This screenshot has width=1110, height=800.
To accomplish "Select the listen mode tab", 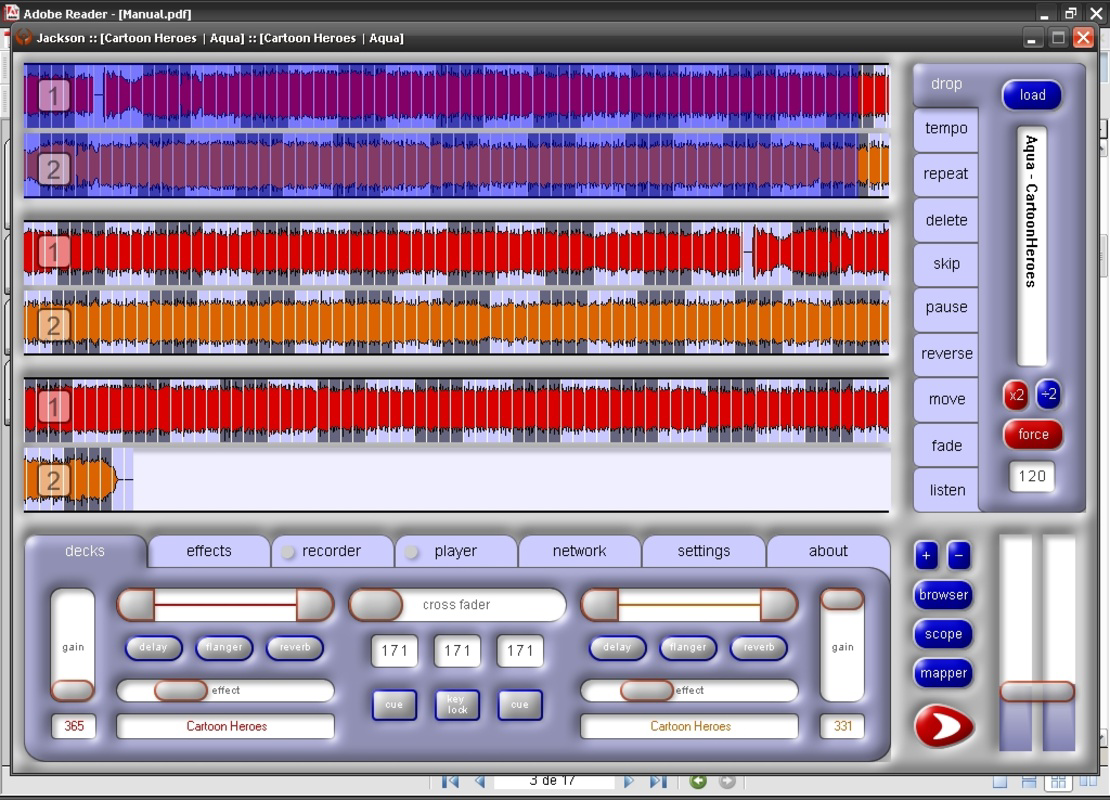I will pos(946,490).
